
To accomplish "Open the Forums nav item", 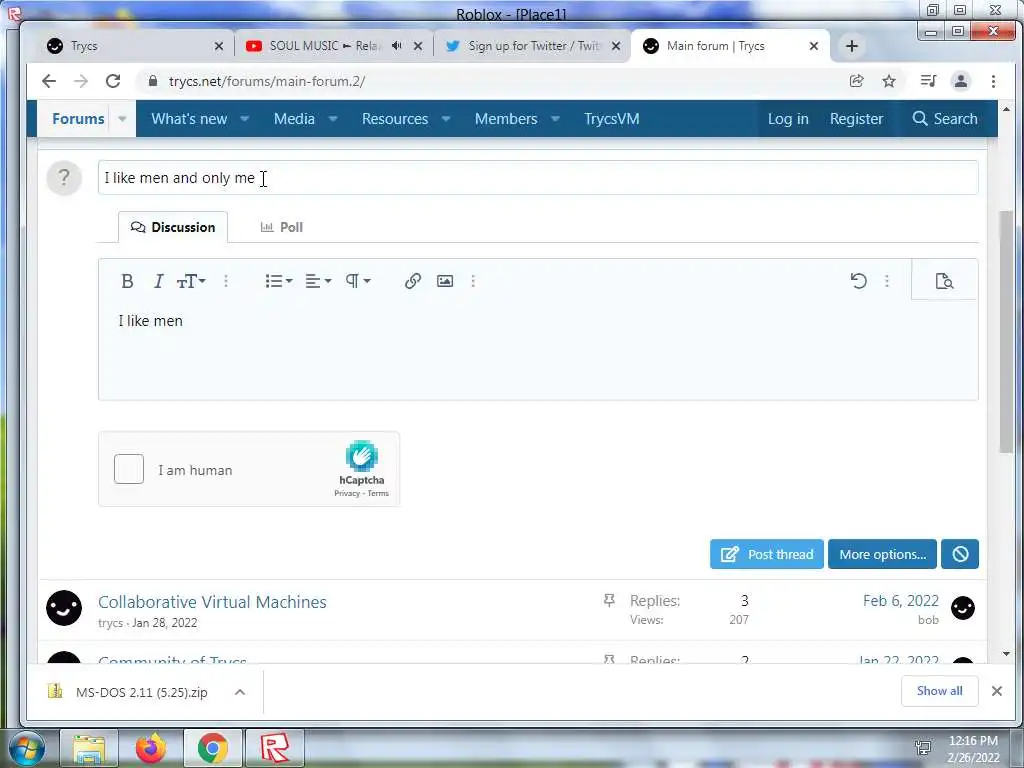I will [x=78, y=119].
